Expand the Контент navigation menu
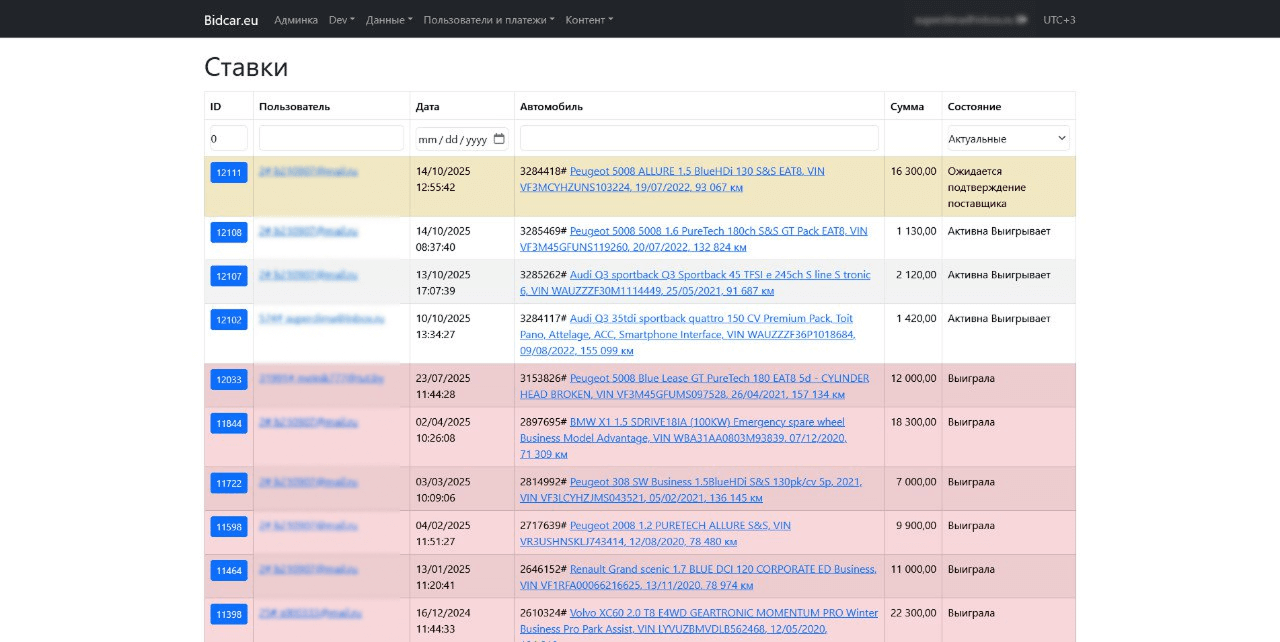Viewport: 1280px width, 642px height. click(x=589, y=20)
